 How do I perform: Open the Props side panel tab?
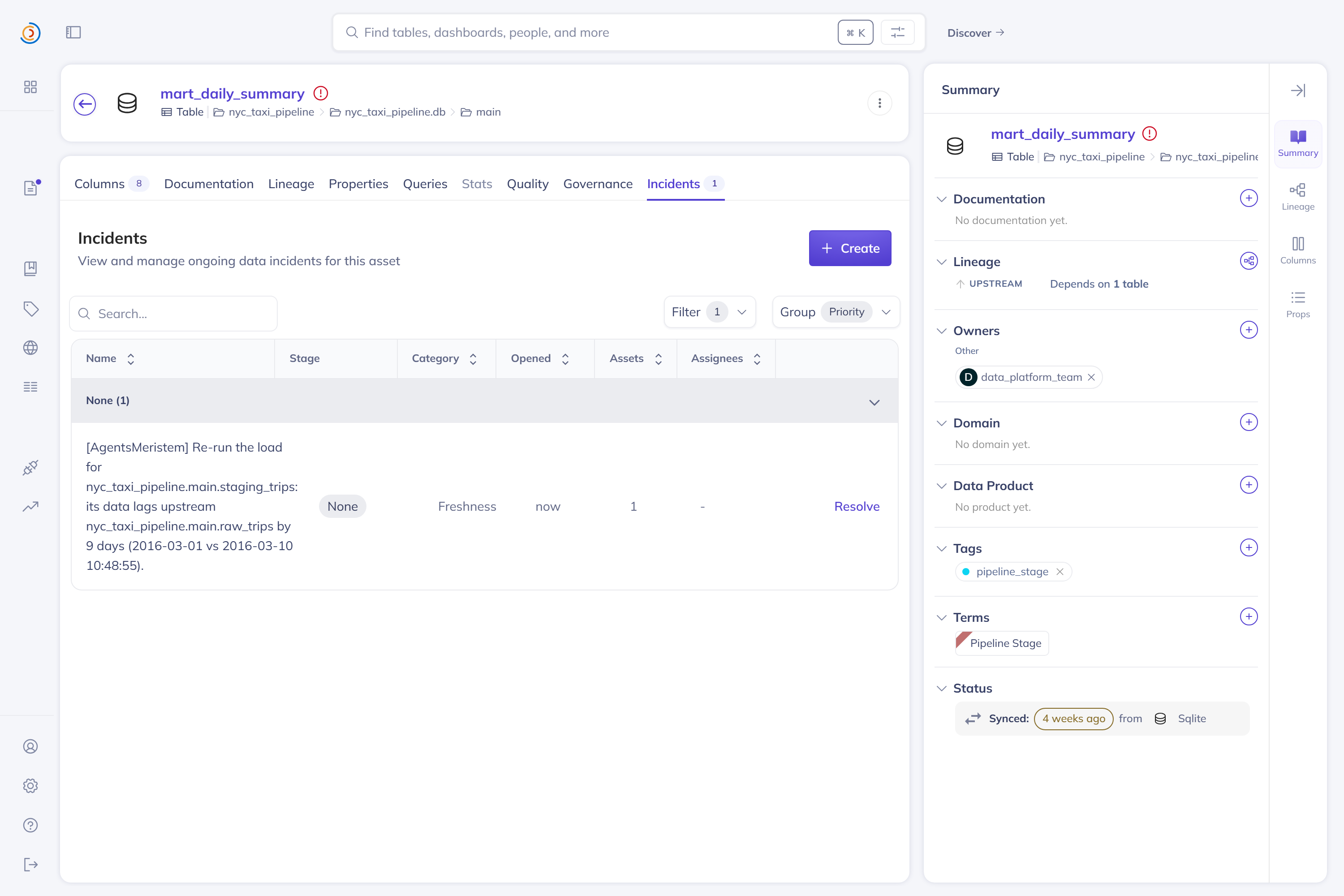(x=1298, y=305)
